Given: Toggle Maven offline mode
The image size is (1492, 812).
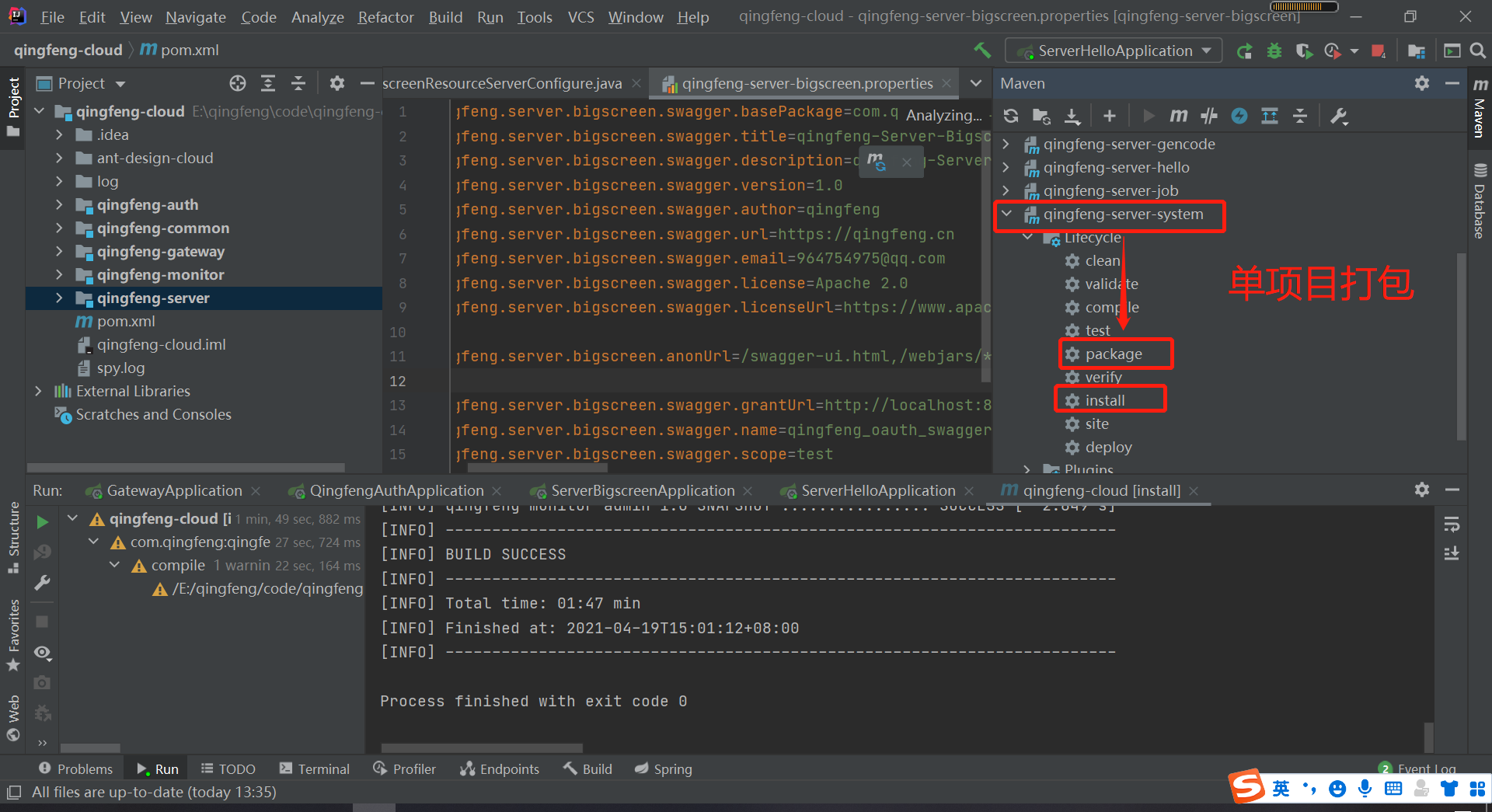Looking at the screenshot, I should pos(1209,116).
